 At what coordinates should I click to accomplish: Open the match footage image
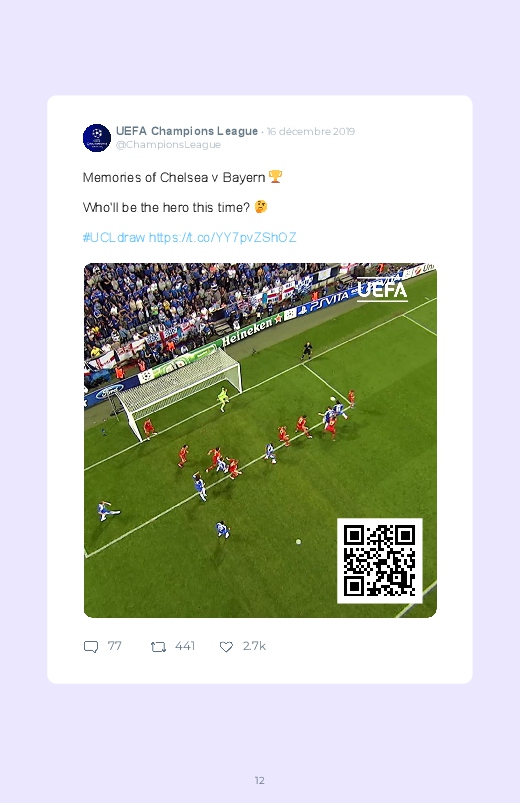point(260,440)
